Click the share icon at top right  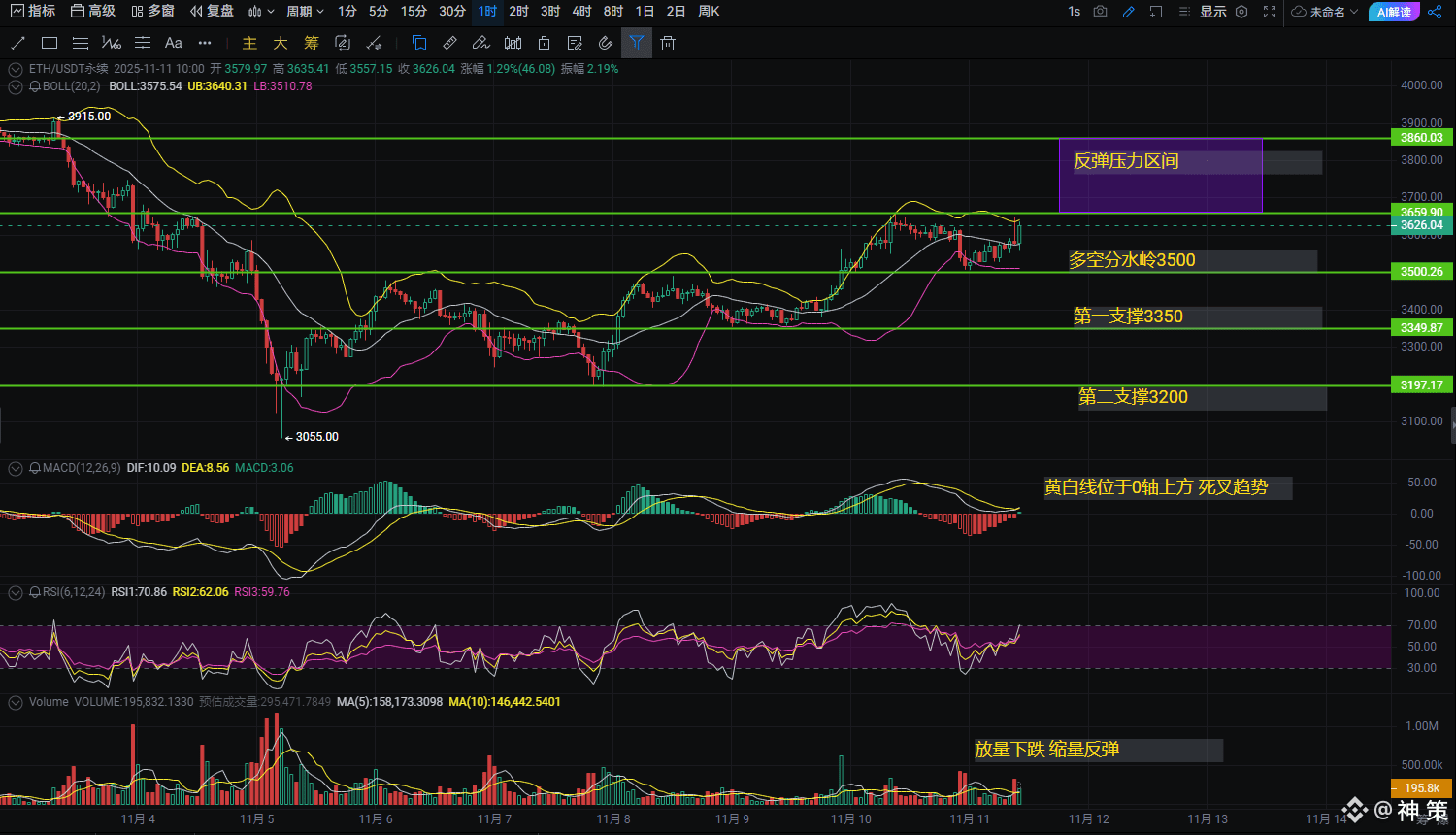1436,12
